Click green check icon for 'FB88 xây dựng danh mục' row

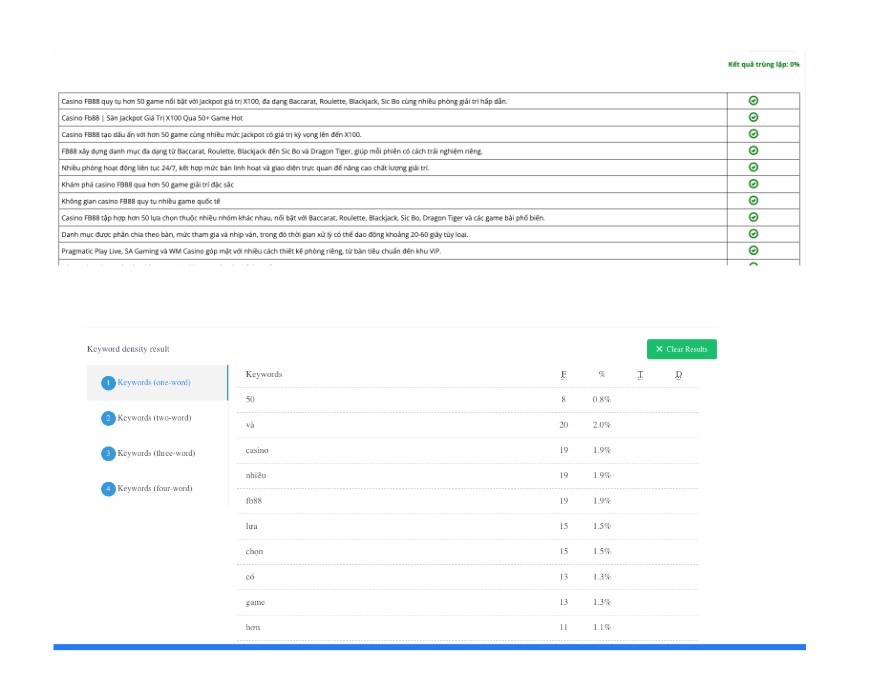[x=753, y=150]
